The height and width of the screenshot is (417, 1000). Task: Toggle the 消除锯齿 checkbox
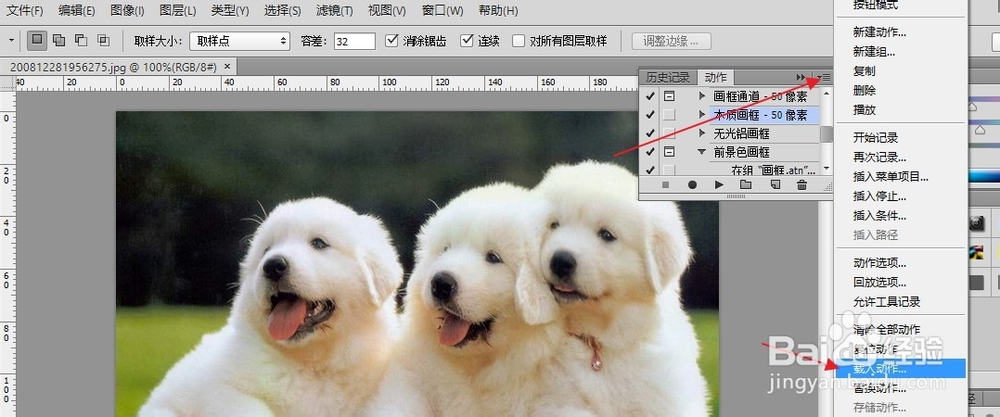392,41
